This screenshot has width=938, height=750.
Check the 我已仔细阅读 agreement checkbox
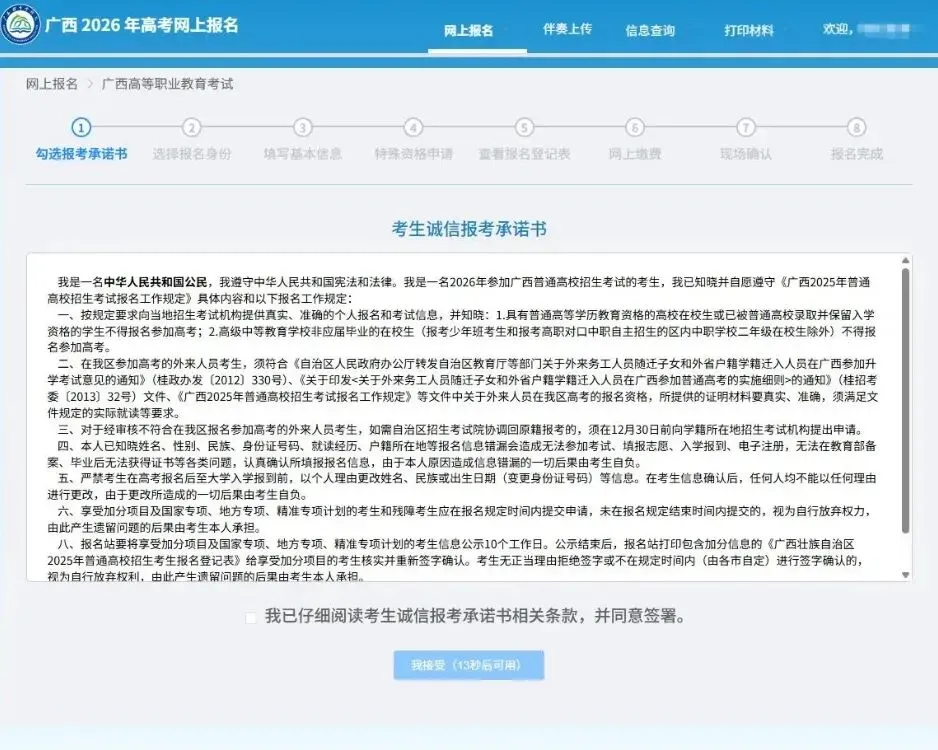(251, 617)
